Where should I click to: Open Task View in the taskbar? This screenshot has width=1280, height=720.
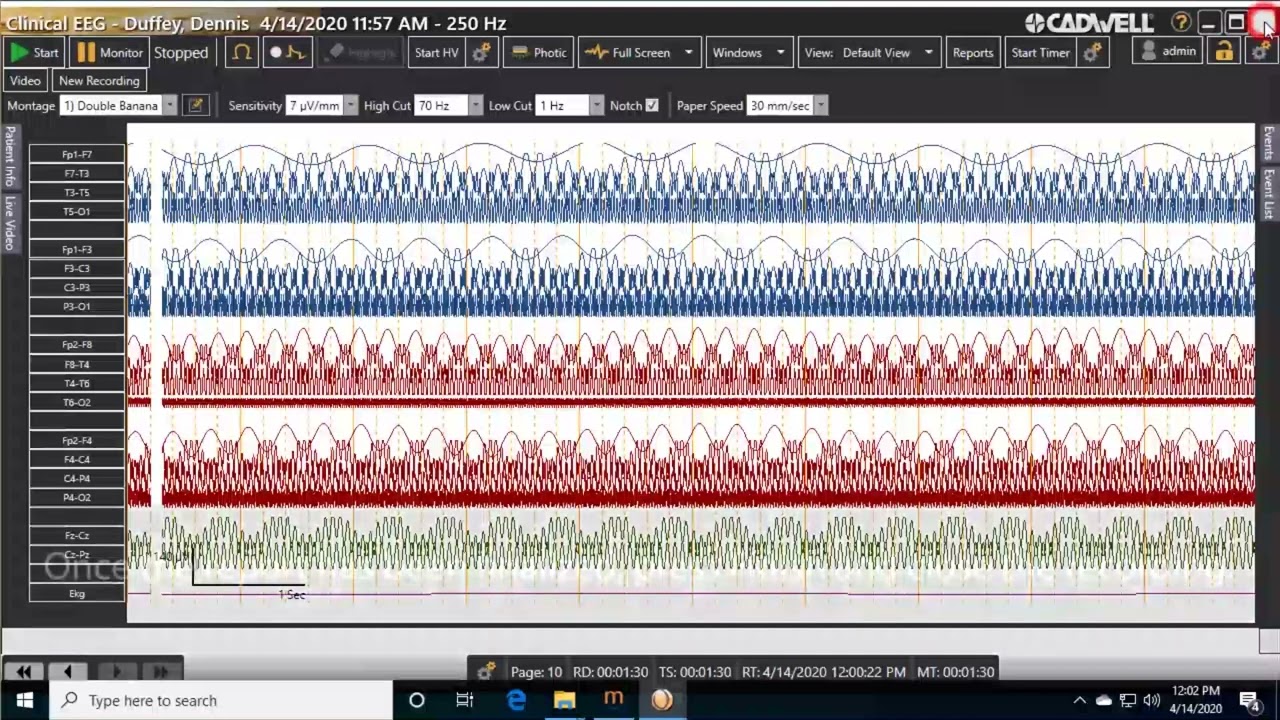pos(465,700)
